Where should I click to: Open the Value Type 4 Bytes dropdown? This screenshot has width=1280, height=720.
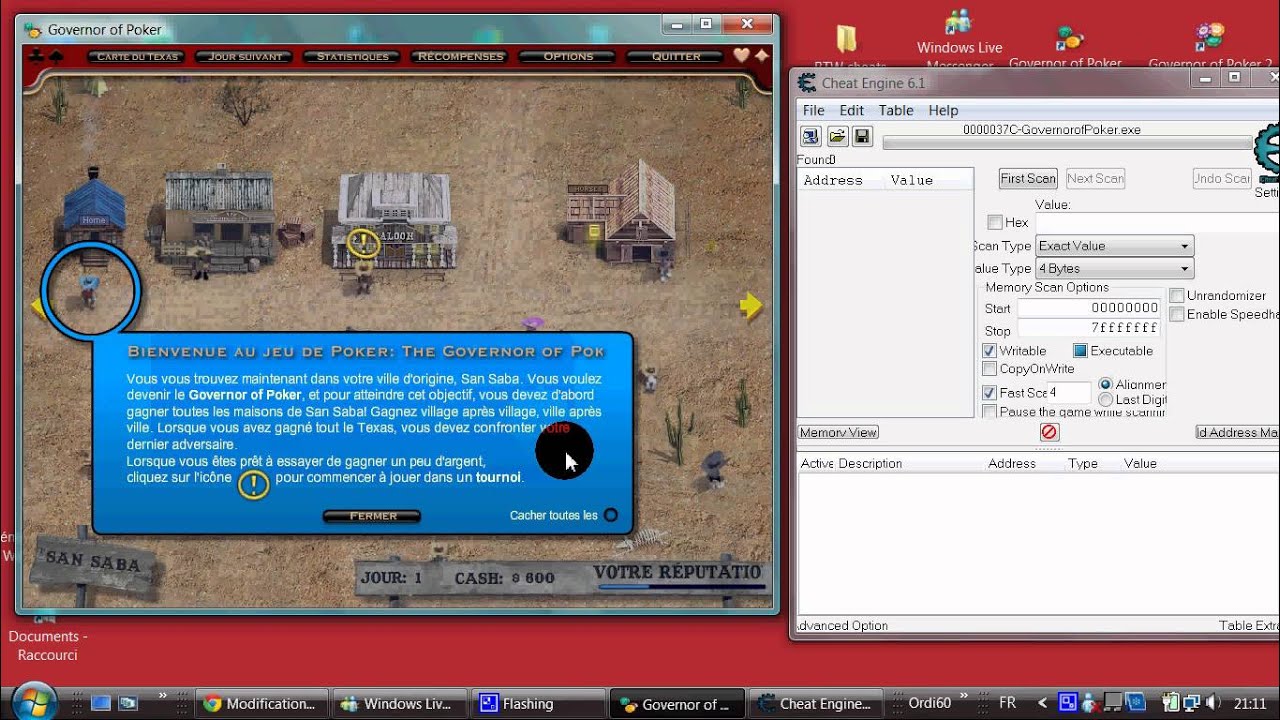pos(1114,269)
